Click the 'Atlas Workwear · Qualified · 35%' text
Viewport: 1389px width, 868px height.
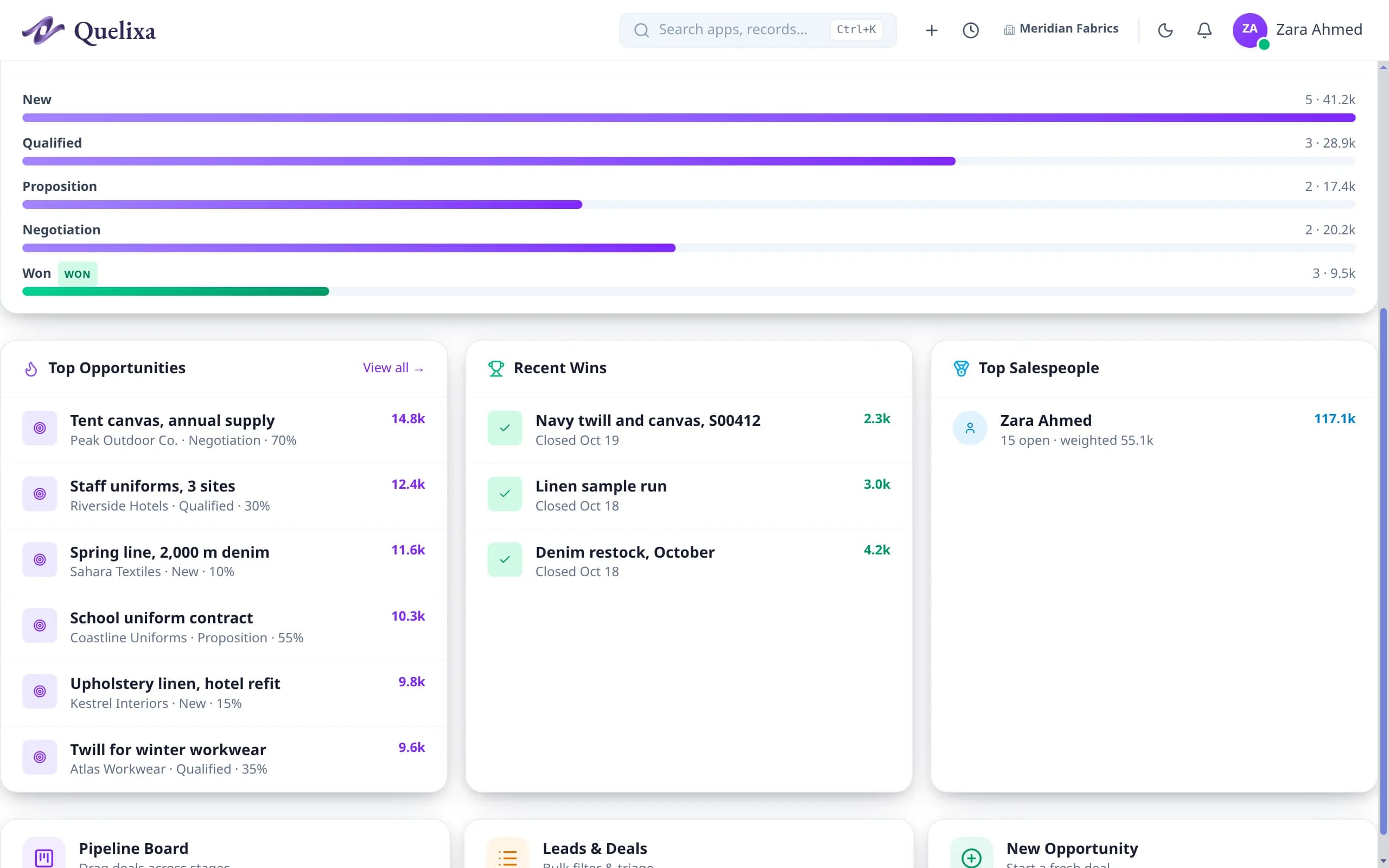169,769
